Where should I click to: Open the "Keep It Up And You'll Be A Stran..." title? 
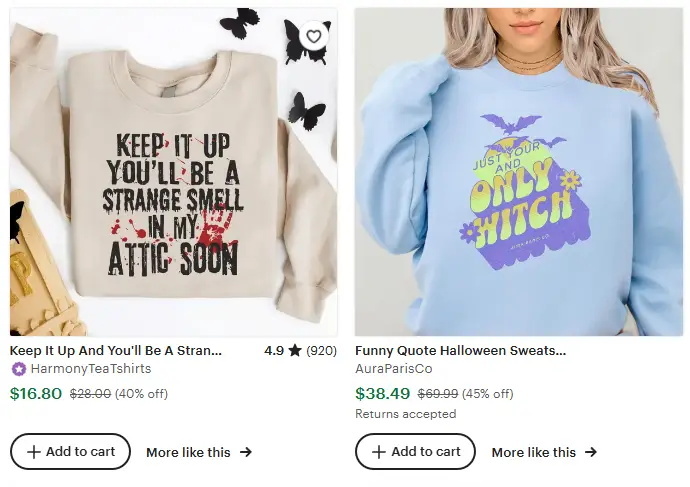click(116, 351)
